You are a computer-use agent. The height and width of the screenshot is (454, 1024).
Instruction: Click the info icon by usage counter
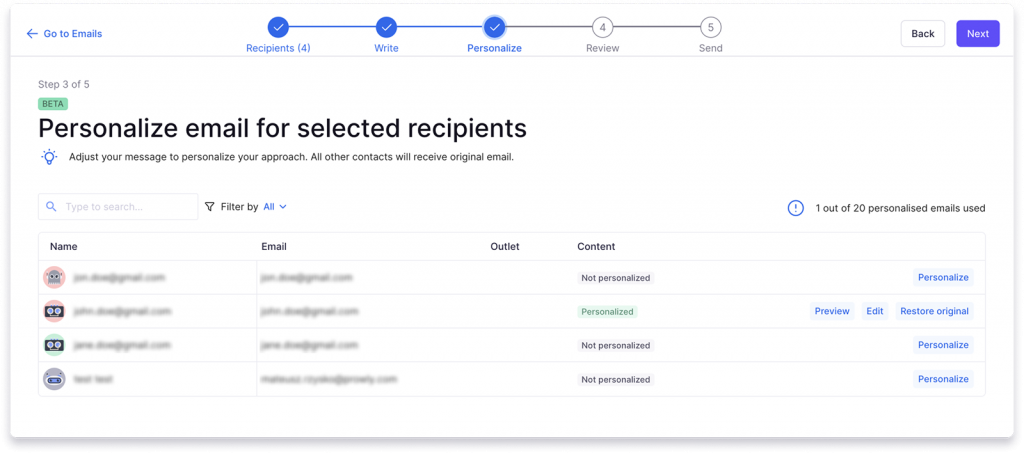tap(795, 208)
